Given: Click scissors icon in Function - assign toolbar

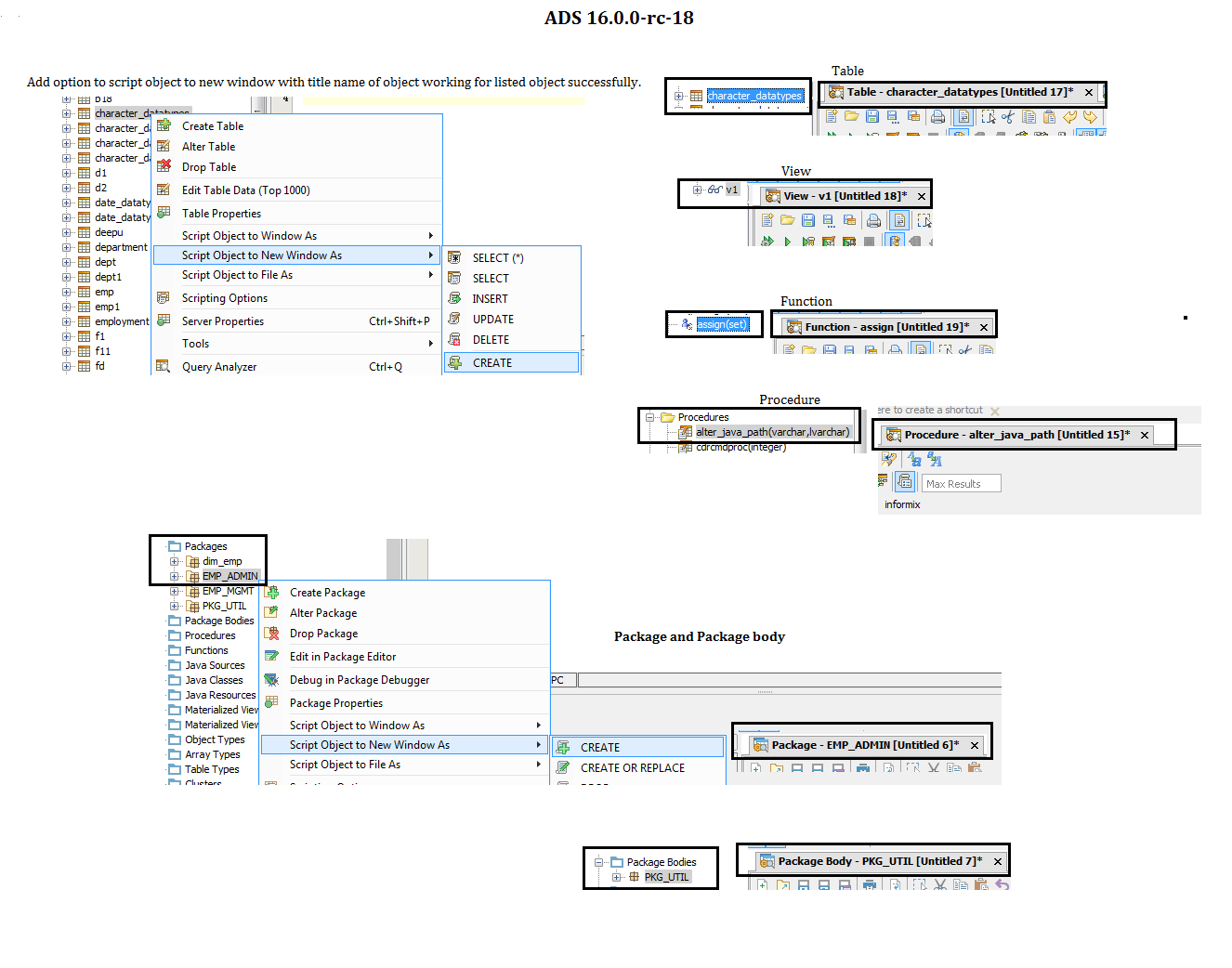Looking at the screenshot, I should [x=965, y=350].
